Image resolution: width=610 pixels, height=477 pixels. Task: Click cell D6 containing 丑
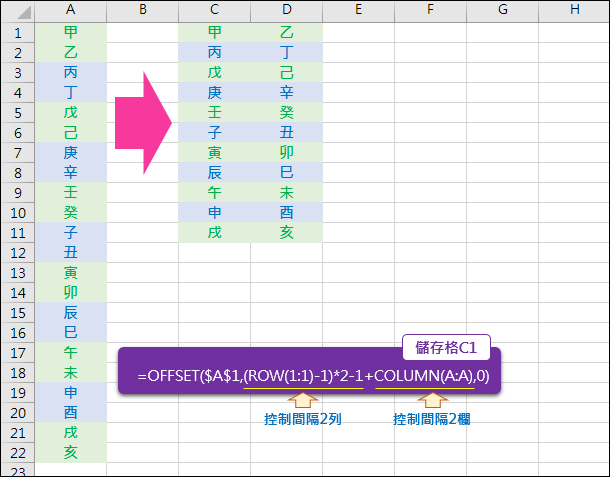coord(286,132)
